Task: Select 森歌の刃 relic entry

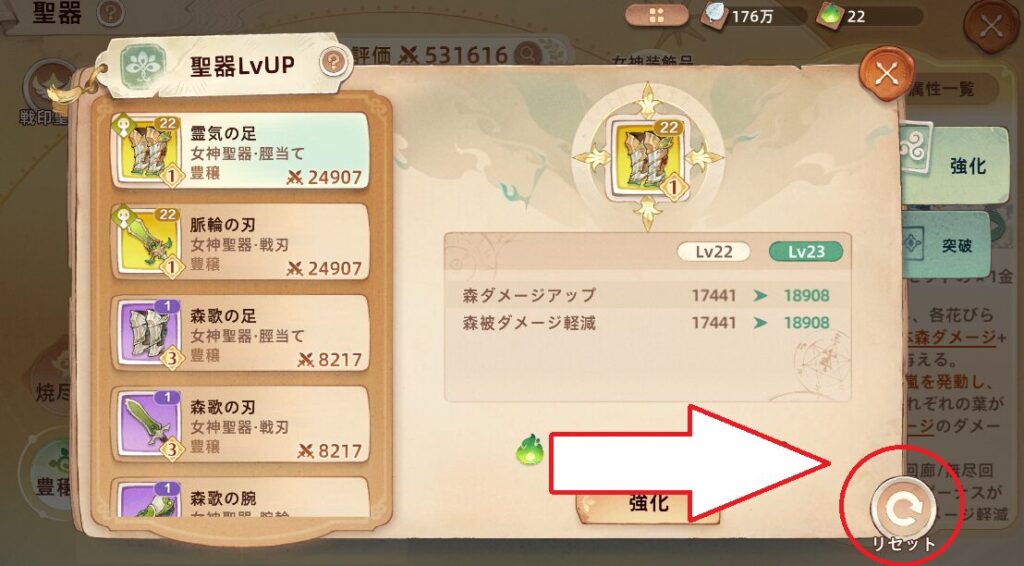Action: [240, 425]
